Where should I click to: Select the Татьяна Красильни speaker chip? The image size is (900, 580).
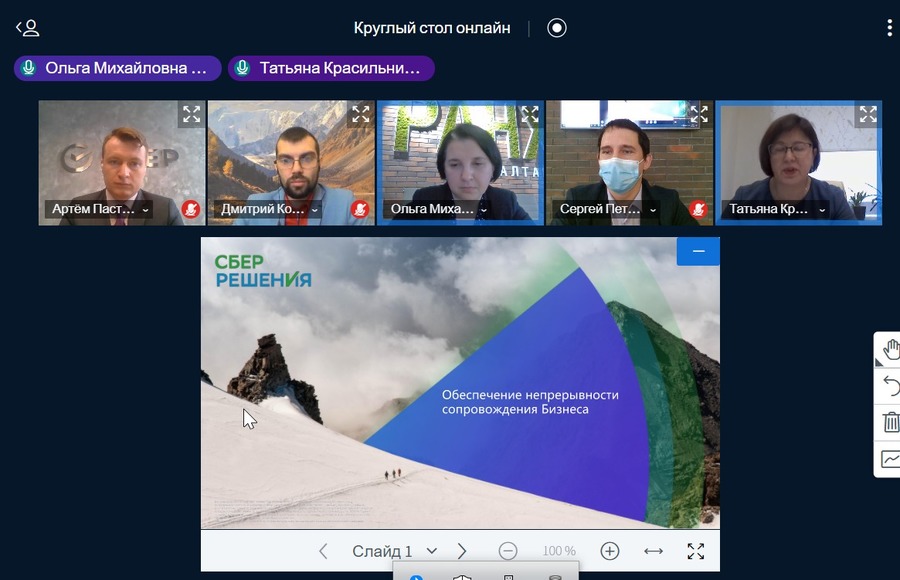pos(331,68)
